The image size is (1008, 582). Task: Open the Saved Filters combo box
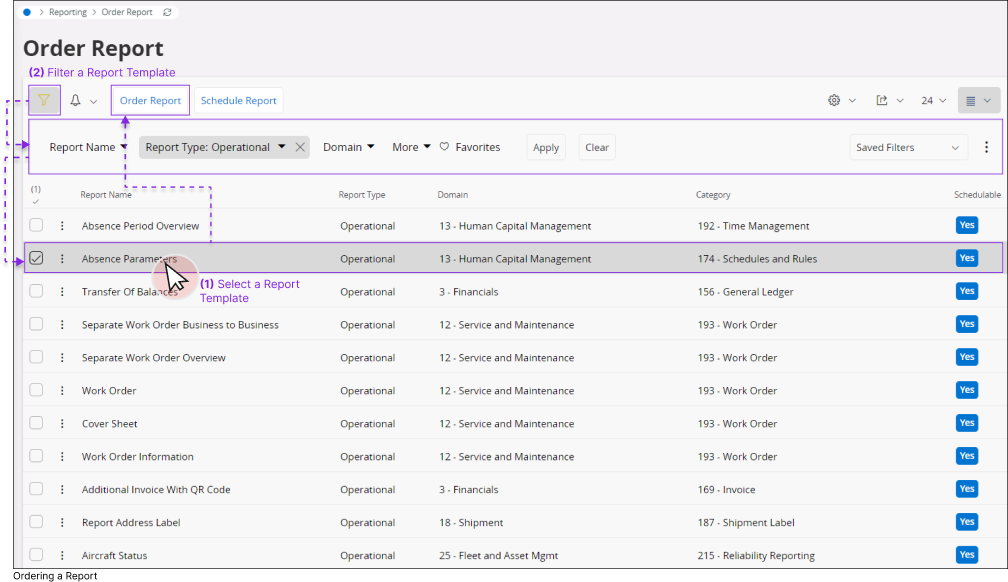(x=908, y=147)
